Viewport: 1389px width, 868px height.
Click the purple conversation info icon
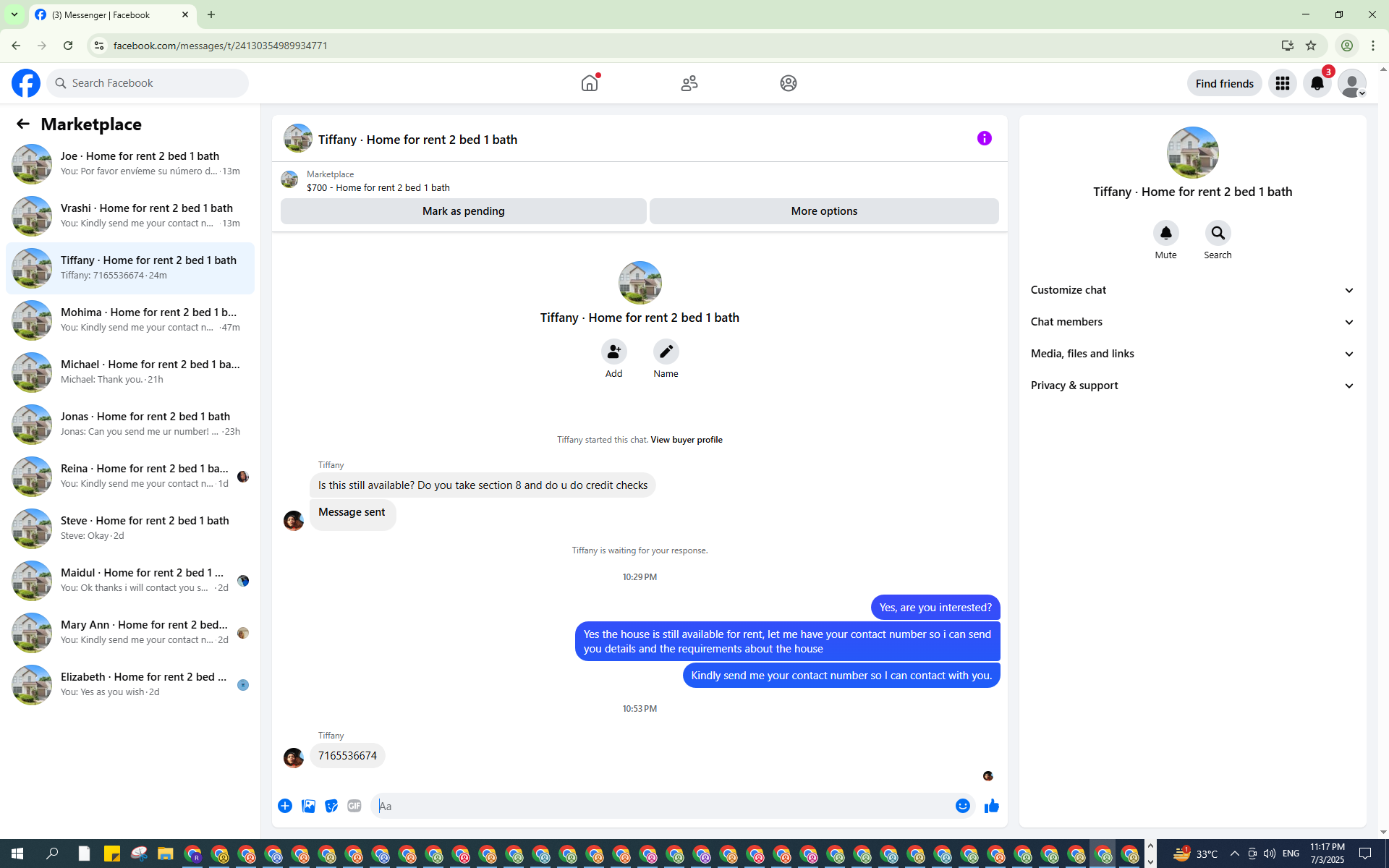984,138
